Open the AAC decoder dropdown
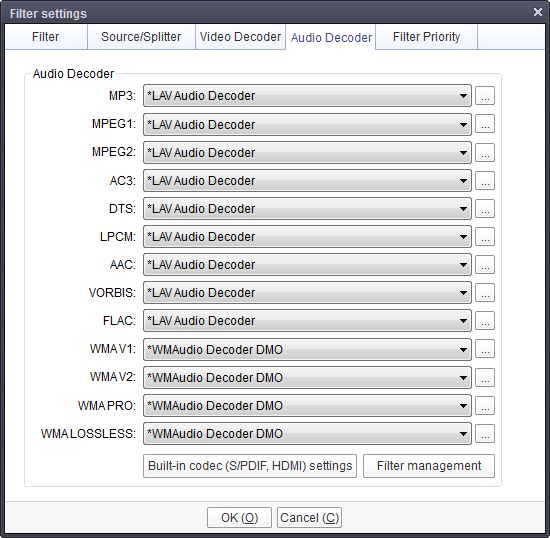This screenshot has height=538, width=550. 307,264
